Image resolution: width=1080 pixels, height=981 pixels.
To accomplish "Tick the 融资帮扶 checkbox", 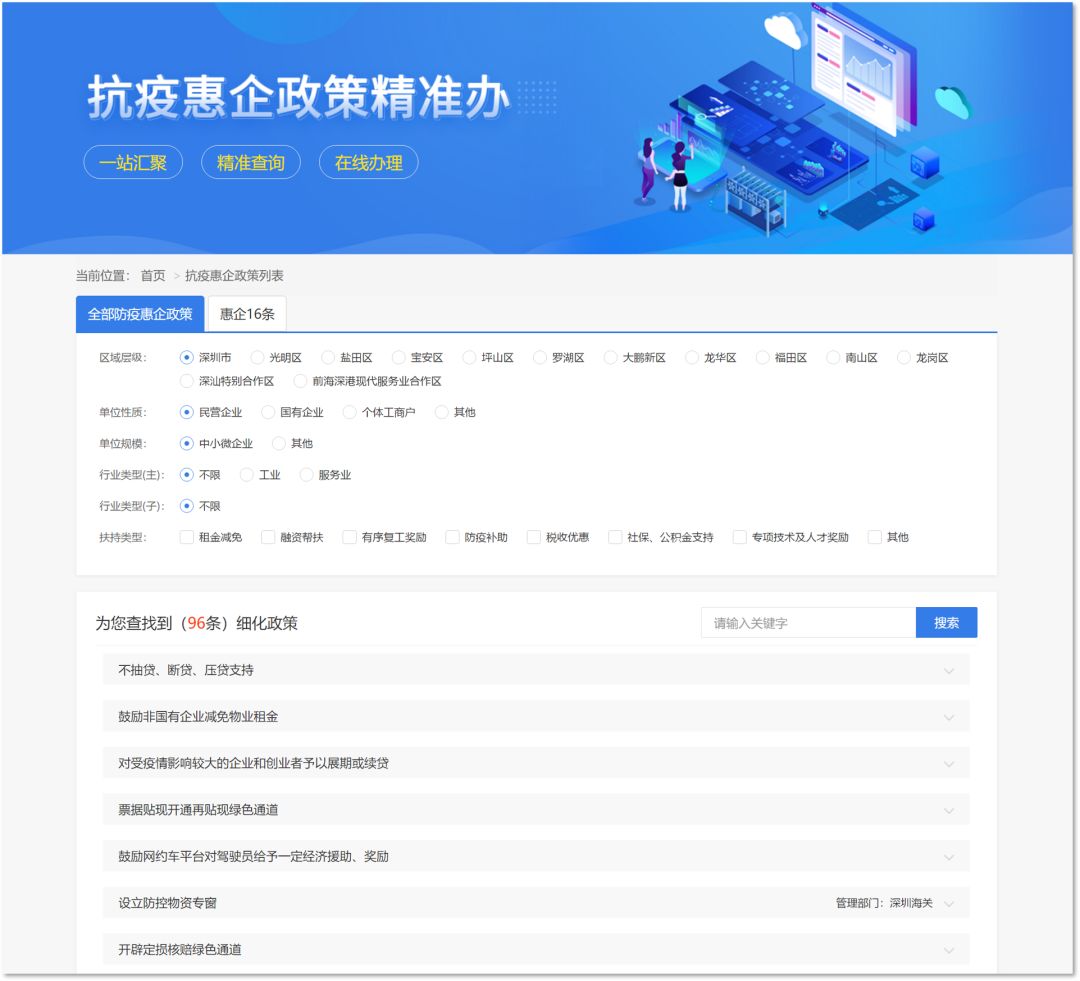I will pyautogui.click(x=268, y=537).
